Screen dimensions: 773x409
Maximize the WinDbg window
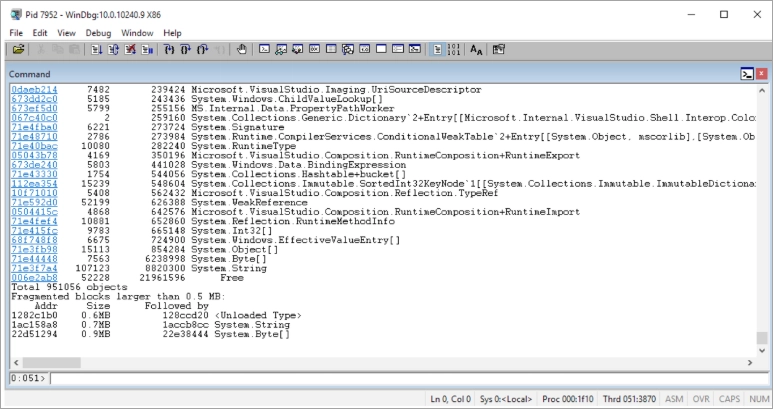point(724,14)
